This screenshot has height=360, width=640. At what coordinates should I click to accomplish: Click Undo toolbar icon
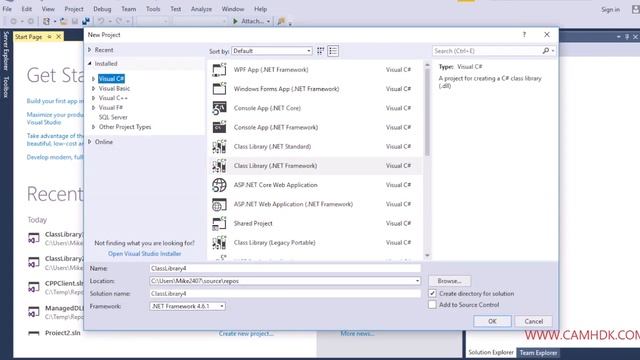100,21
